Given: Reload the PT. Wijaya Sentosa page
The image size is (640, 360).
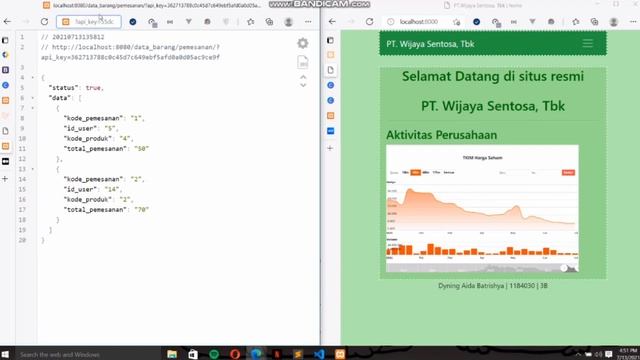Looking at the screenshot, I should (369, 22).
